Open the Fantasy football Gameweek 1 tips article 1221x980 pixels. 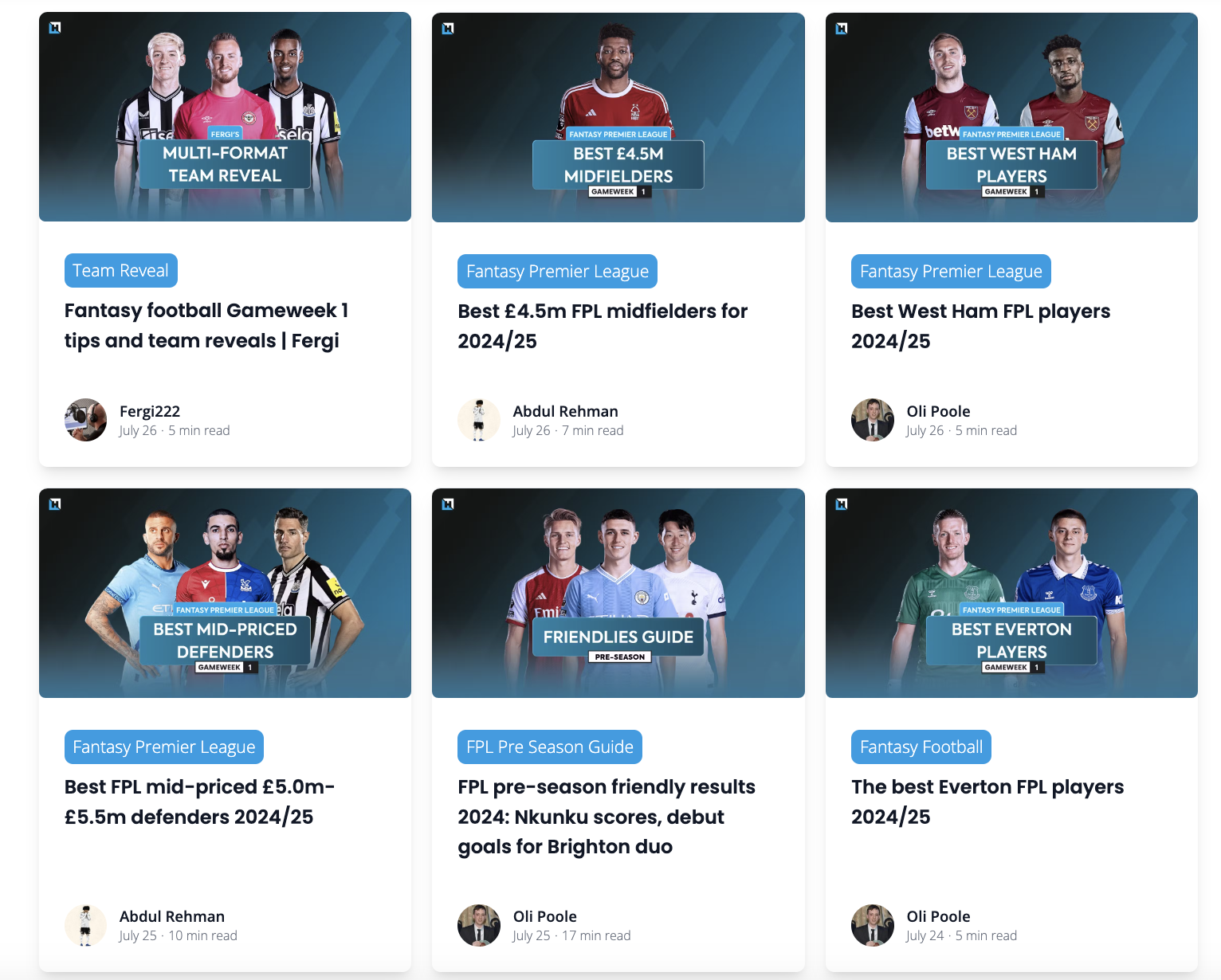pos(206,325)
